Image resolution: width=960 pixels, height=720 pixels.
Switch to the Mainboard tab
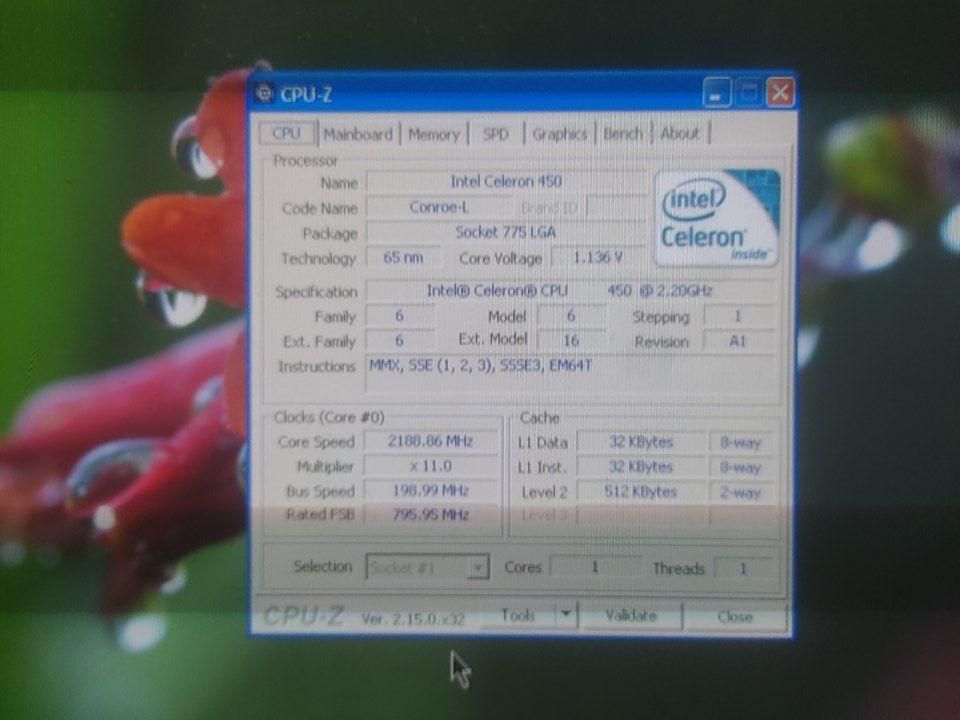358,134
